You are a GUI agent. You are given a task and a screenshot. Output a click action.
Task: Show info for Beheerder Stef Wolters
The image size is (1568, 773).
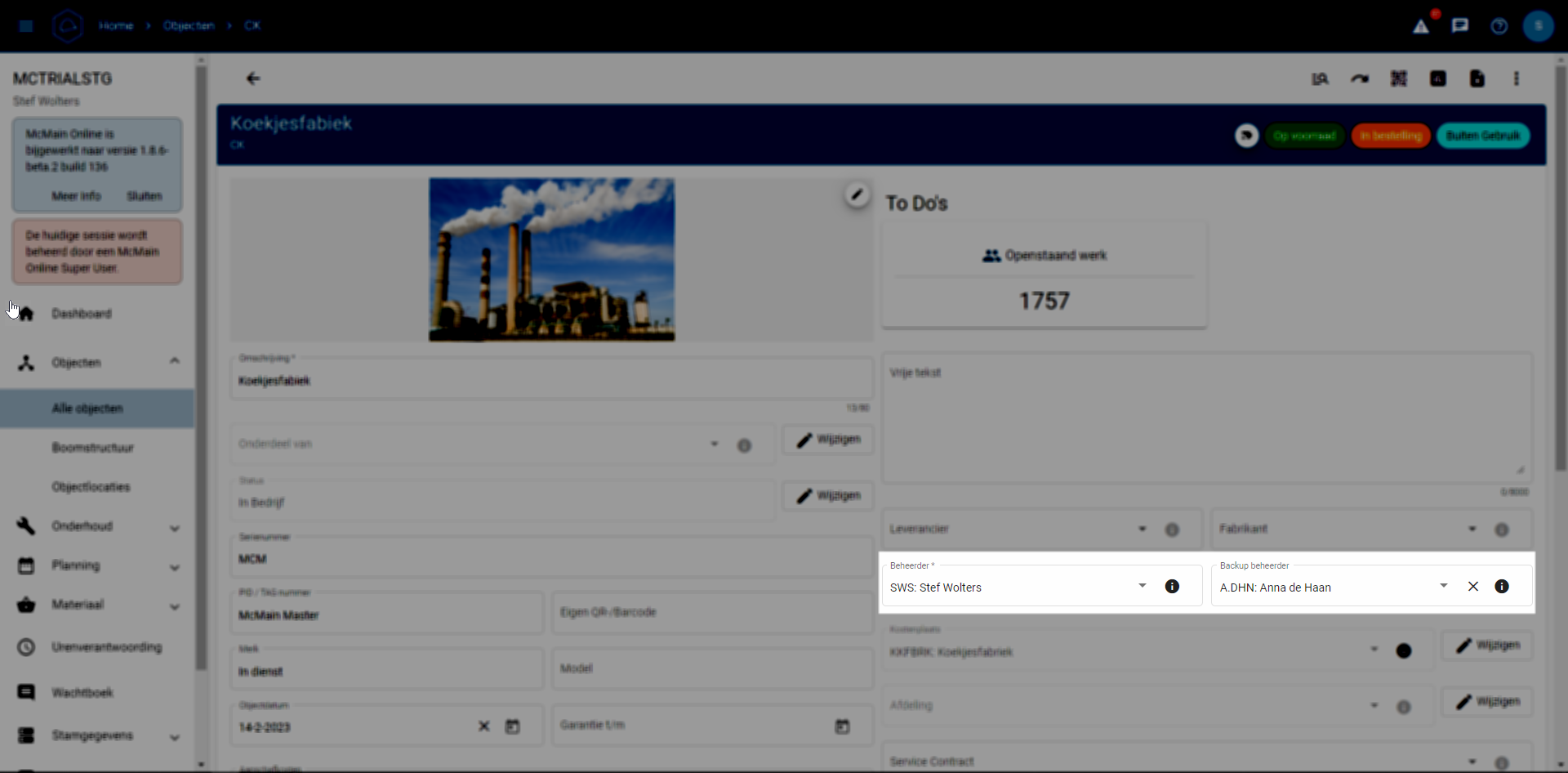(1172, 587)
